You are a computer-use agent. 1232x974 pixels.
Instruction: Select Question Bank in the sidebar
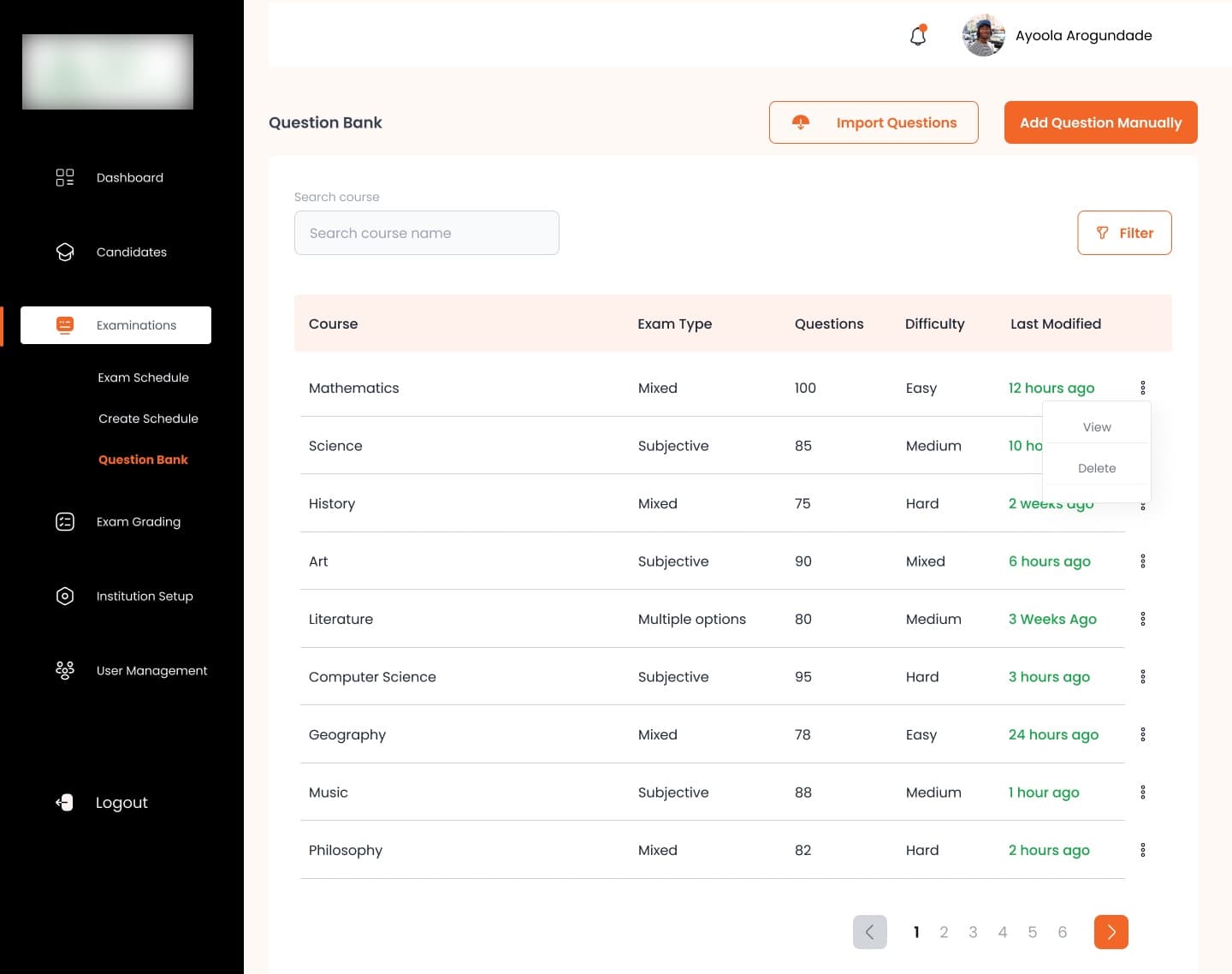tap(143, 460)
